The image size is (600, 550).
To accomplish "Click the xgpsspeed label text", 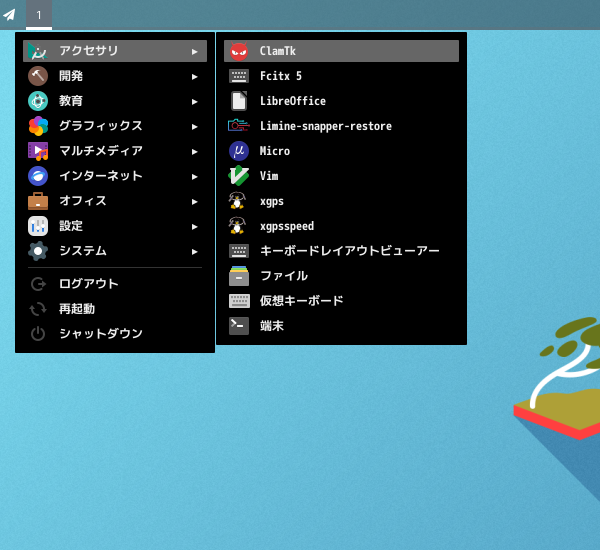I will 287,226.
